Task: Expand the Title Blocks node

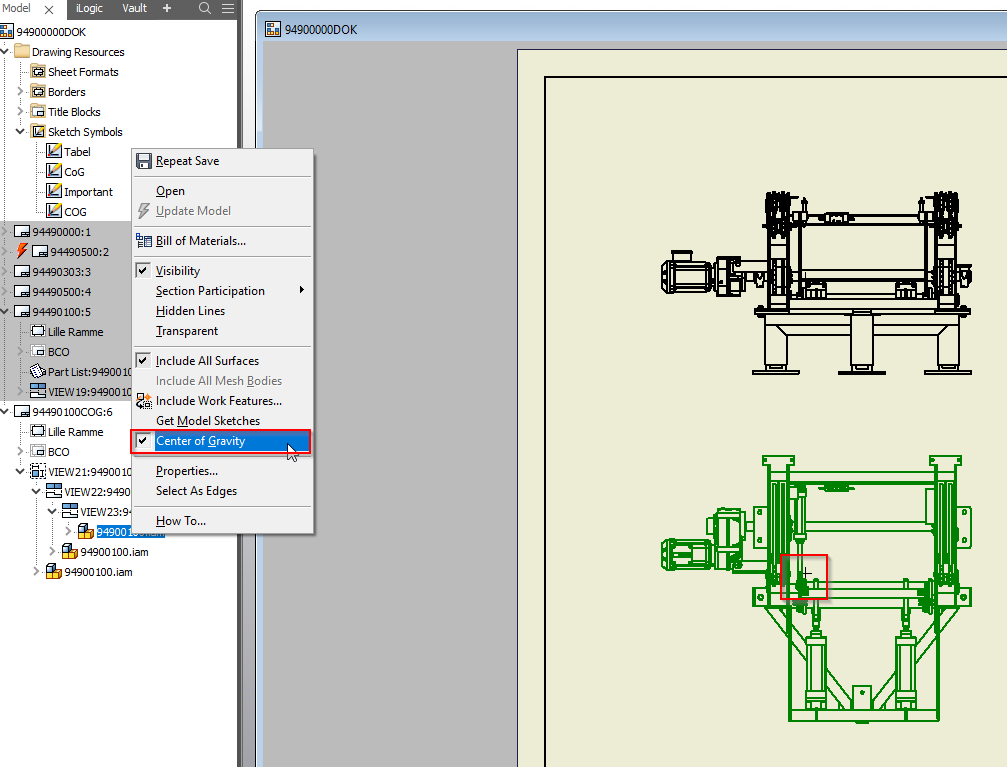Action: pyautogui.click(x=20, y=112)
